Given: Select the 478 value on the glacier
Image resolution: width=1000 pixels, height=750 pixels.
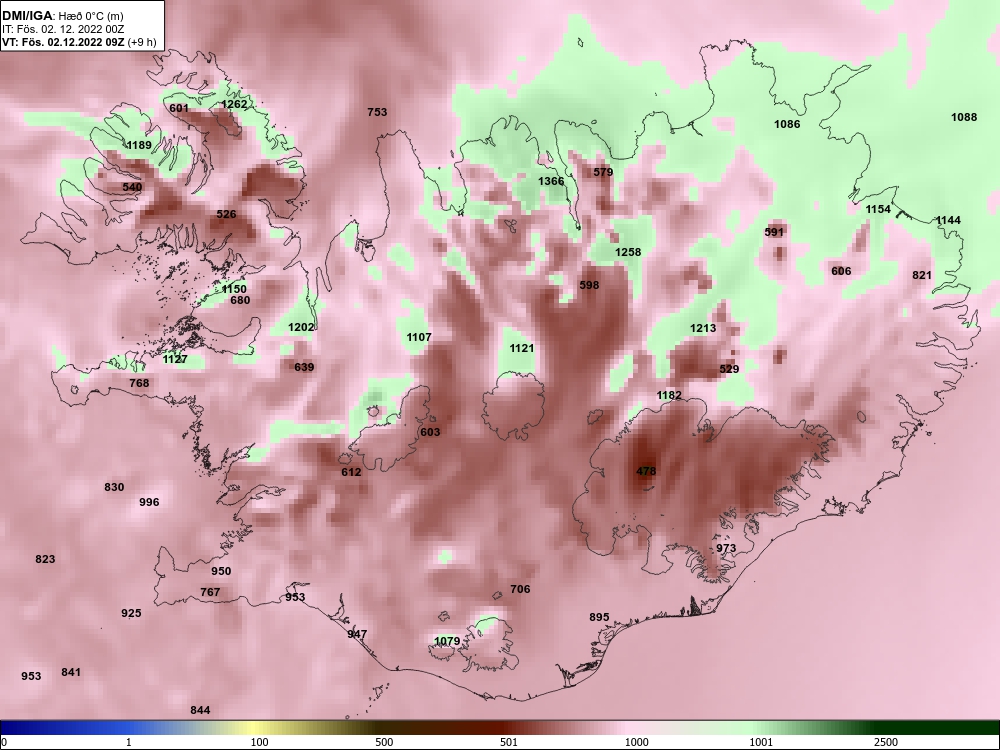Looking at the screenshot, I should [646, 471].
